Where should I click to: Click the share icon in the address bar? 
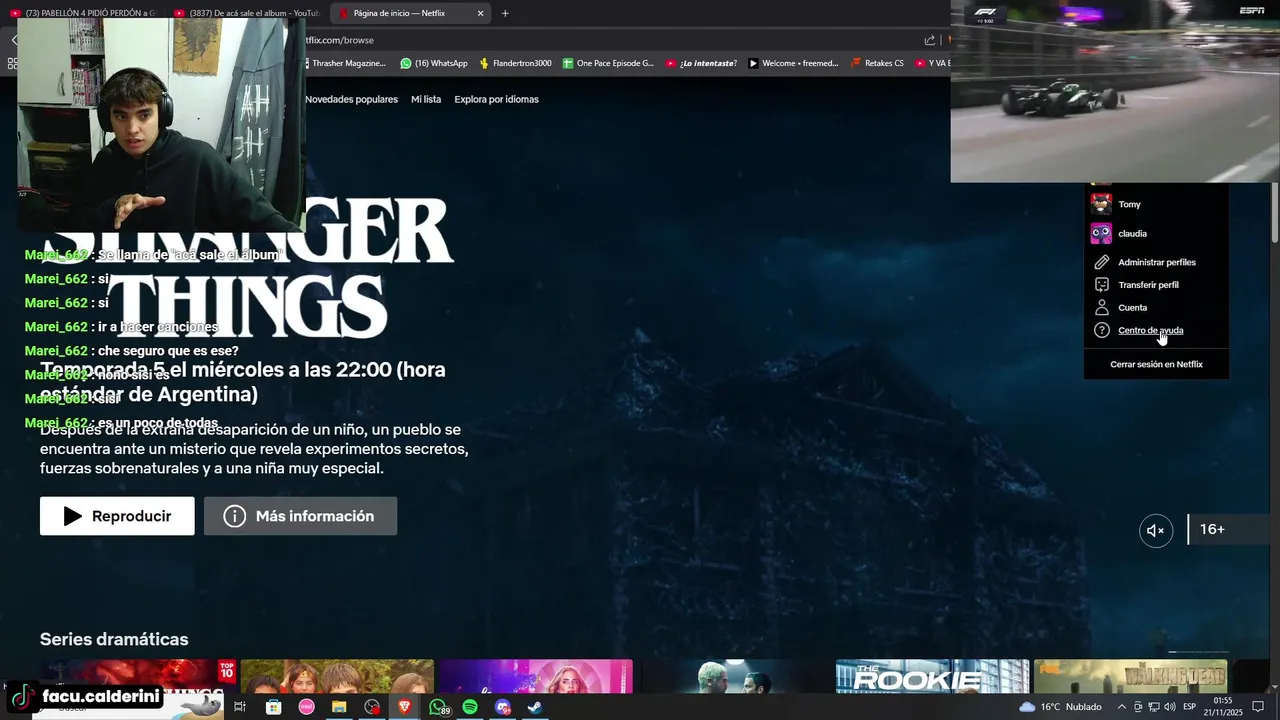click(930, 40)
